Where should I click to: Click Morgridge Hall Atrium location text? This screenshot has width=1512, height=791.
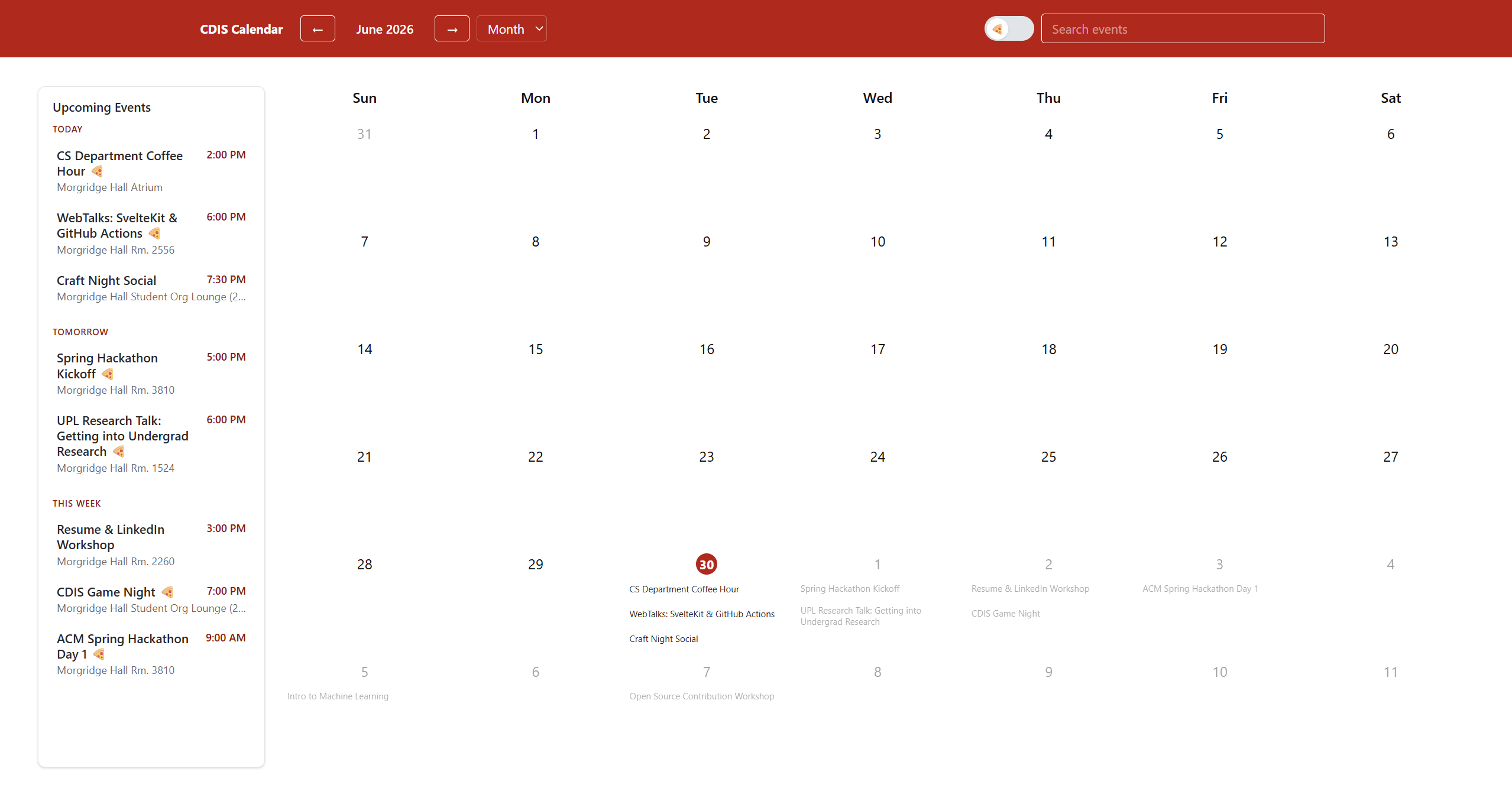click(109, 187)
